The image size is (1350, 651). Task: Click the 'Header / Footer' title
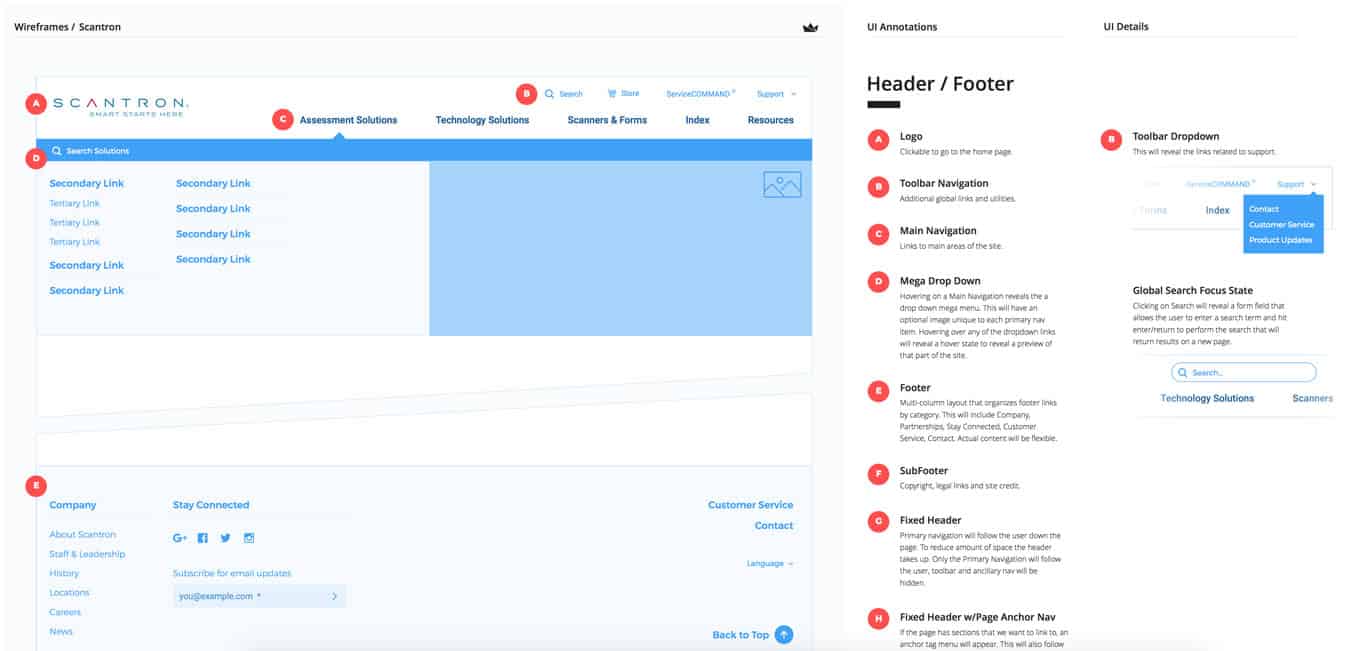pyautogui.click(x=940, y=84)
